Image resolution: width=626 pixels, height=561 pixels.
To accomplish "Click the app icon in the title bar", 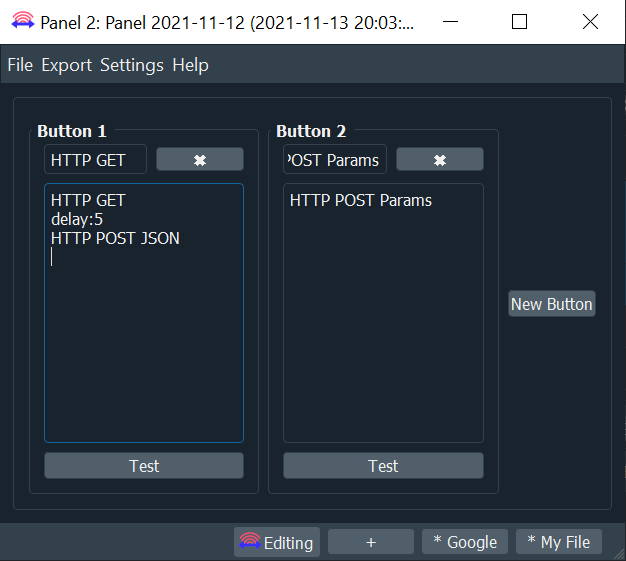I will click(x=21, y=22).
